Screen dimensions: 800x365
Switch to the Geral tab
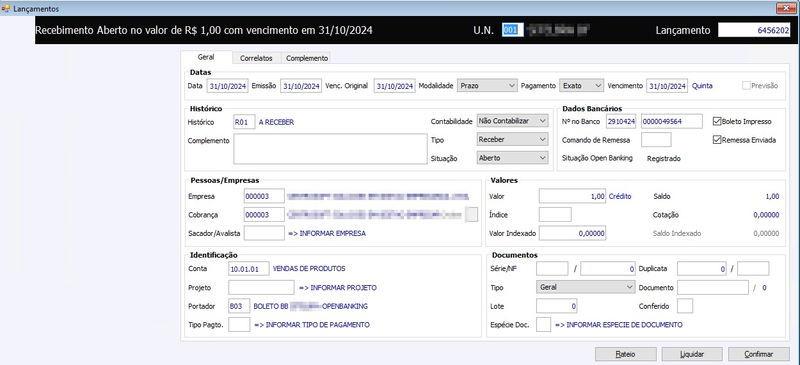tap(206, 57)
